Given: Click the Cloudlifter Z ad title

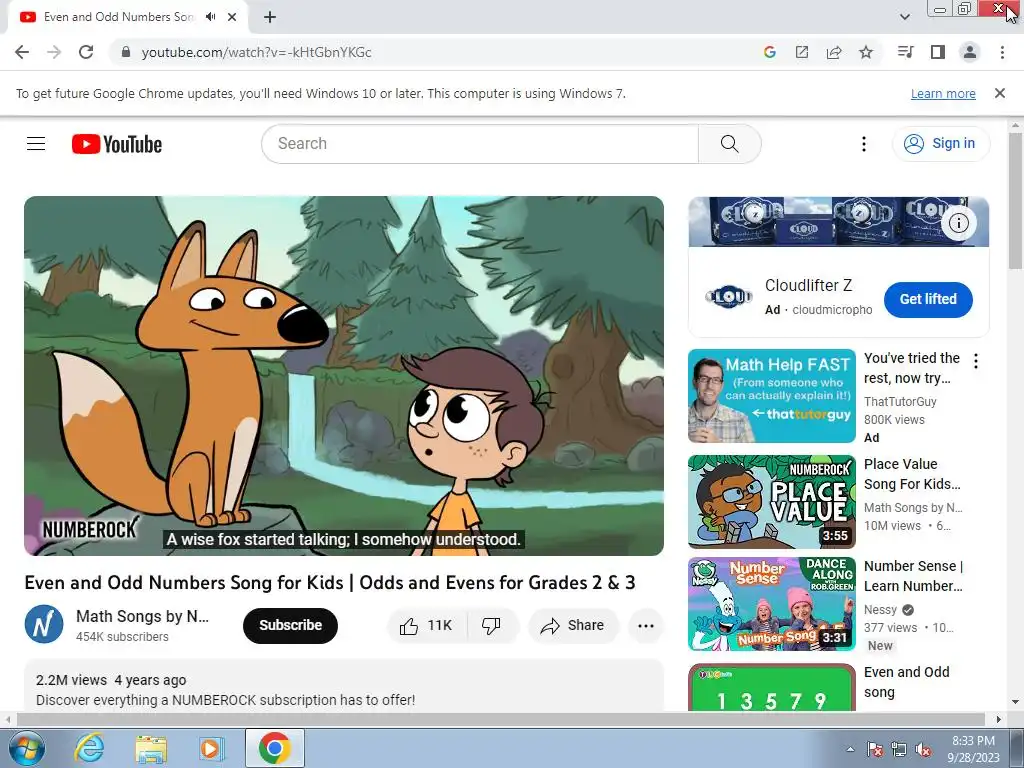Looking at the screenshot, I should point(808,285).
